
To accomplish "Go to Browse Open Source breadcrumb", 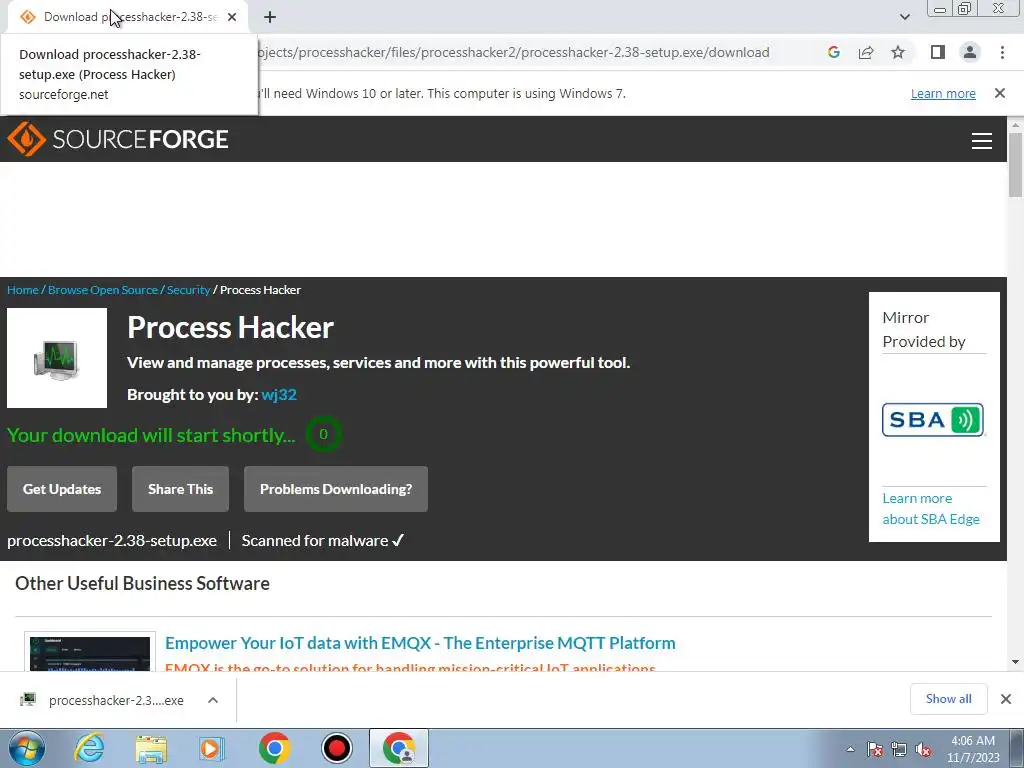I will click(x=103, y=290).
